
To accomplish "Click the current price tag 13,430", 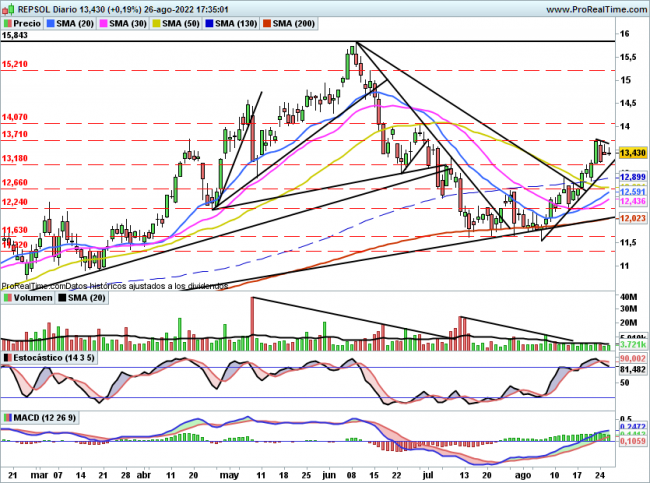I will (632, 152).
